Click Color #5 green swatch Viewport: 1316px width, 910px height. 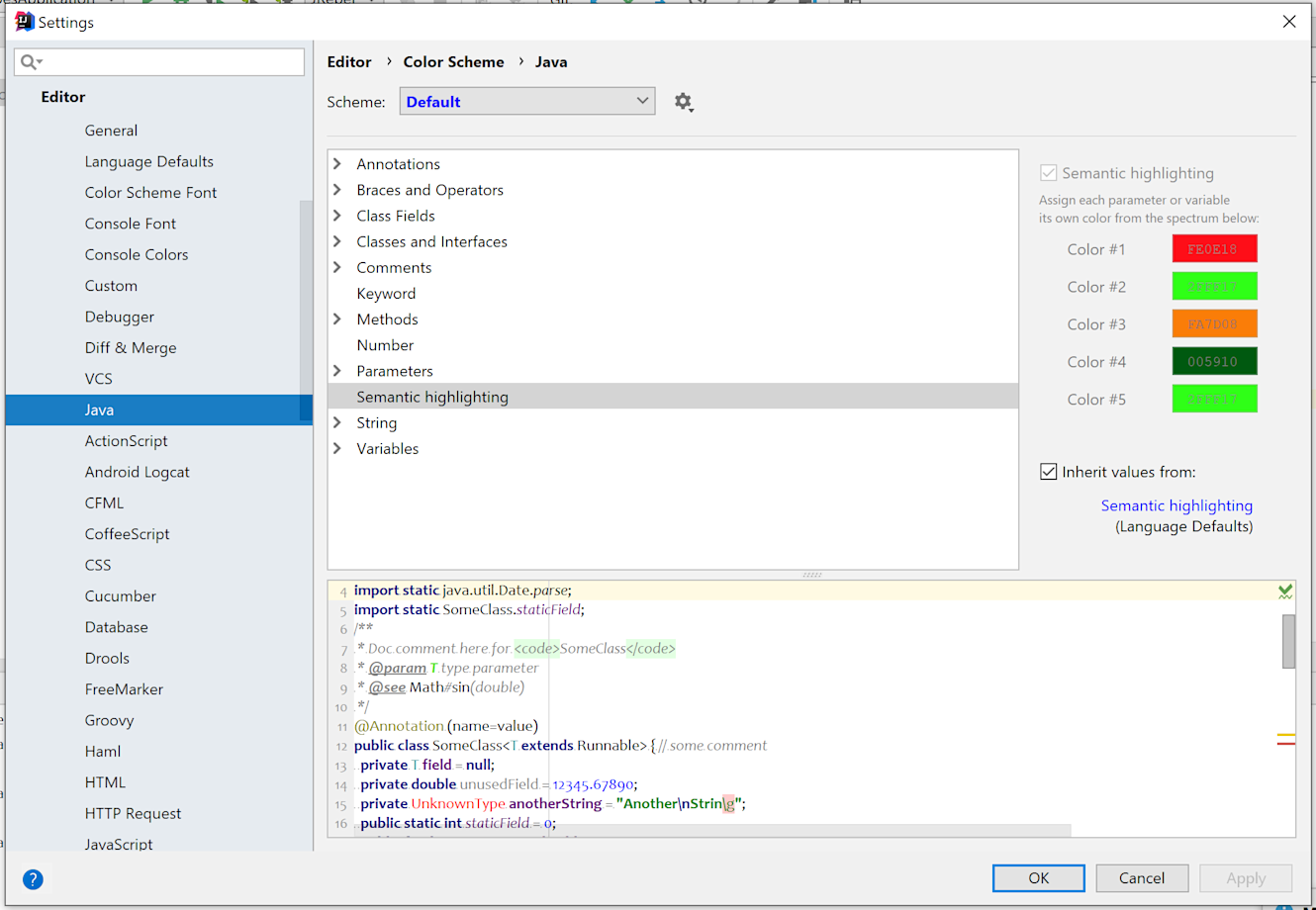click(x=1214, y=399)
